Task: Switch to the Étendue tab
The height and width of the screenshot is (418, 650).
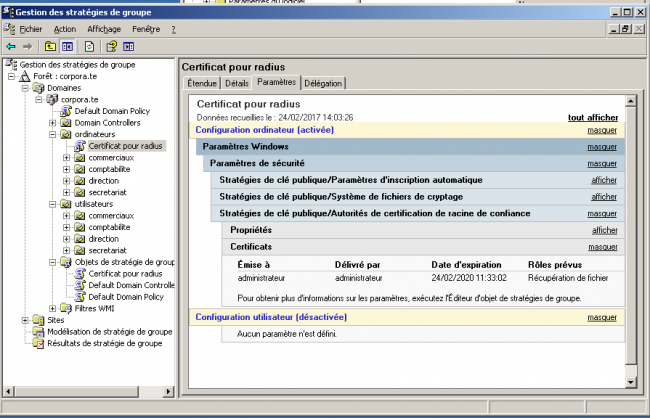Action: [x=201, y=83]
